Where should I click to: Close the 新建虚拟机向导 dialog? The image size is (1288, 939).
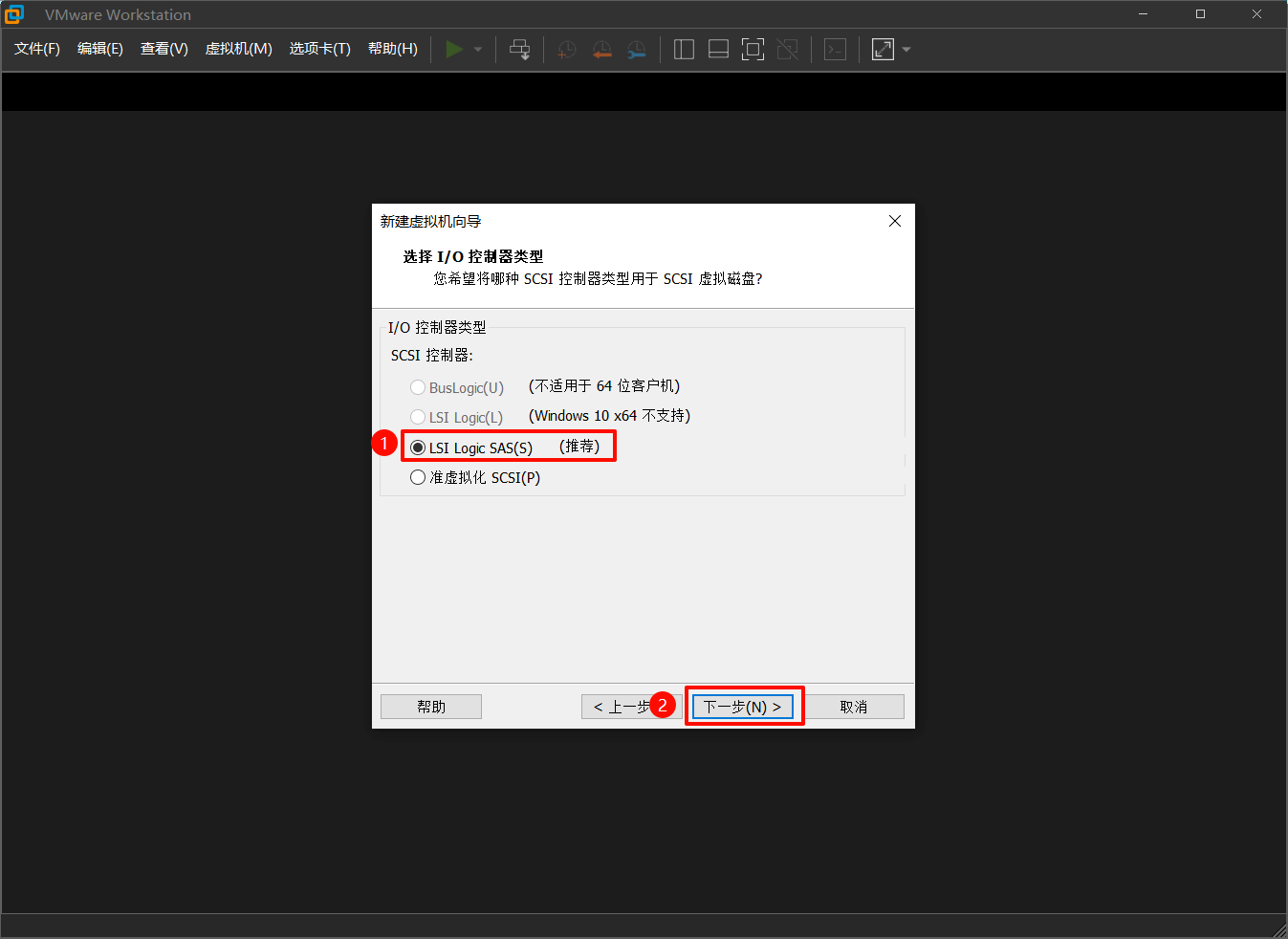[895, 220]
